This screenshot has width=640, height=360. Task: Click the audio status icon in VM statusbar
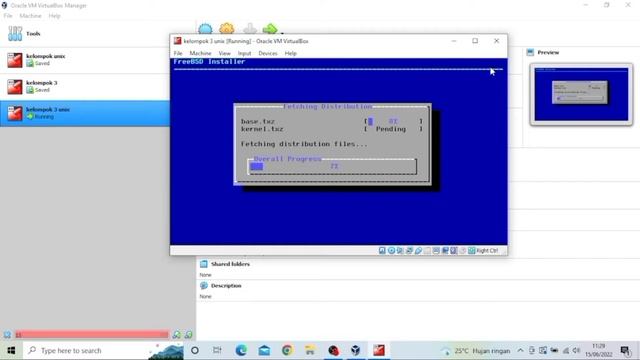coord(400,251)
